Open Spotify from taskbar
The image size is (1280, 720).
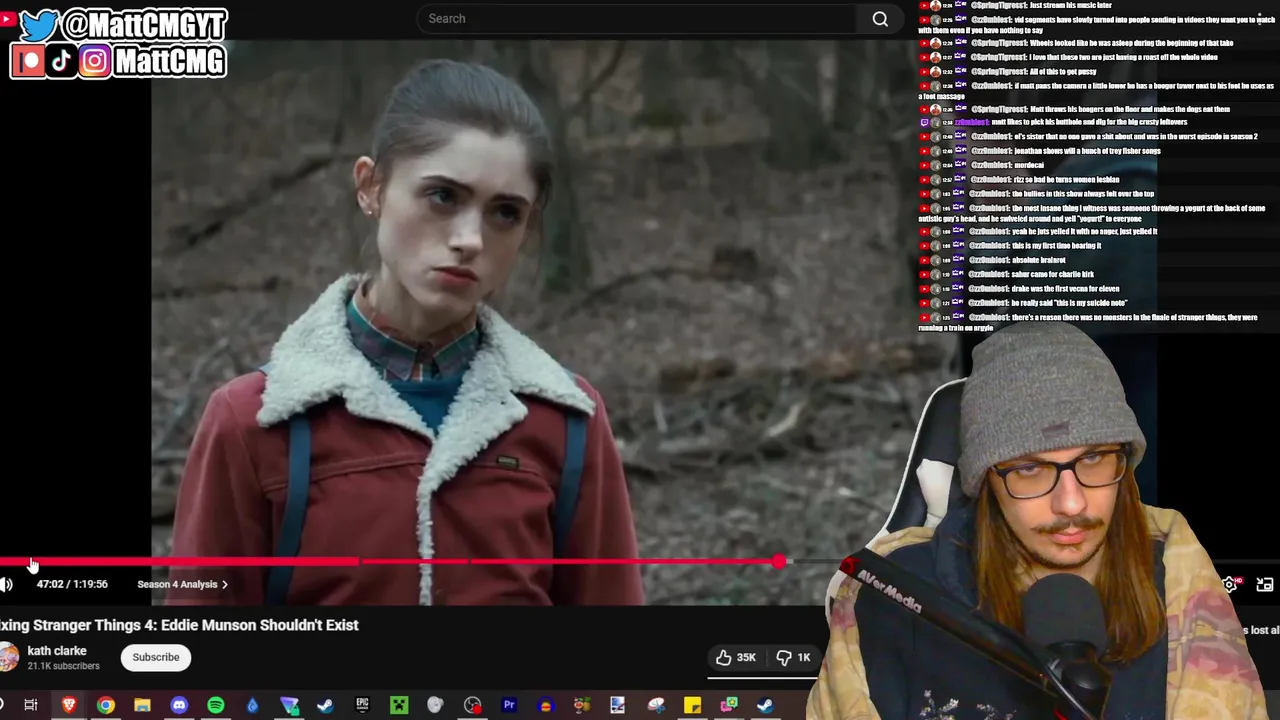coord(216,706)
